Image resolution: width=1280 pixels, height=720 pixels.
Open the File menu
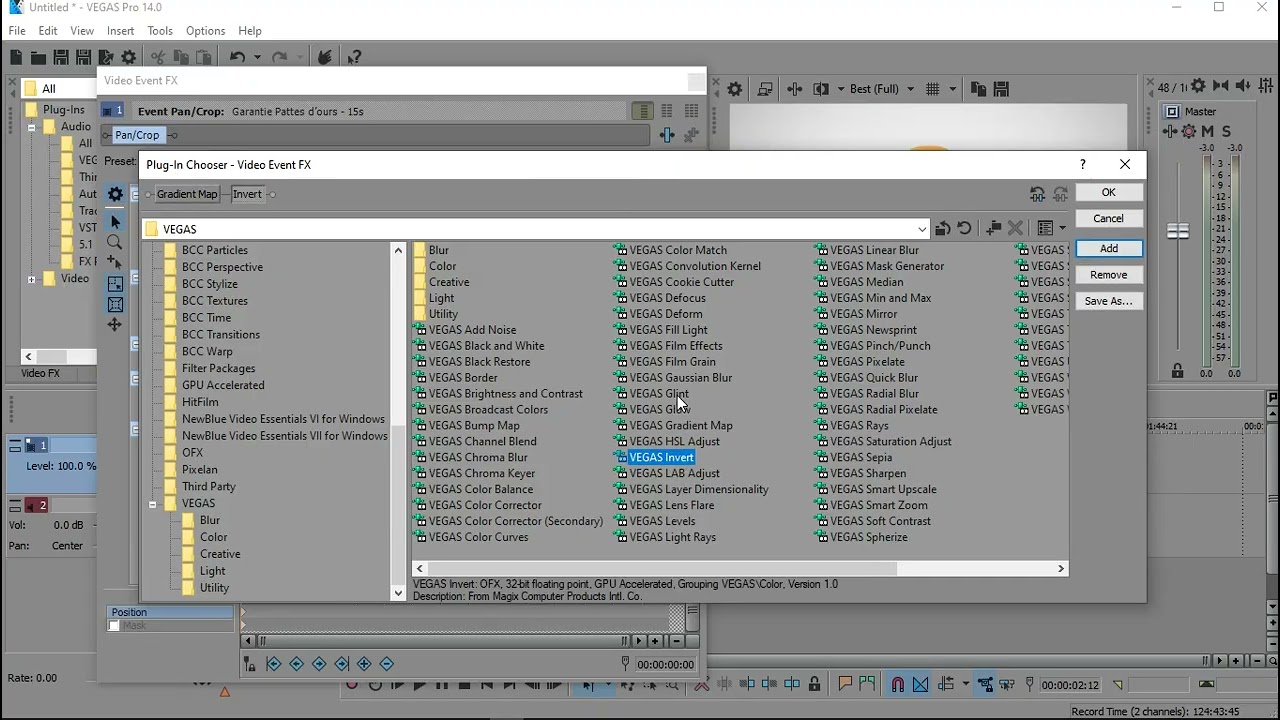17,31
